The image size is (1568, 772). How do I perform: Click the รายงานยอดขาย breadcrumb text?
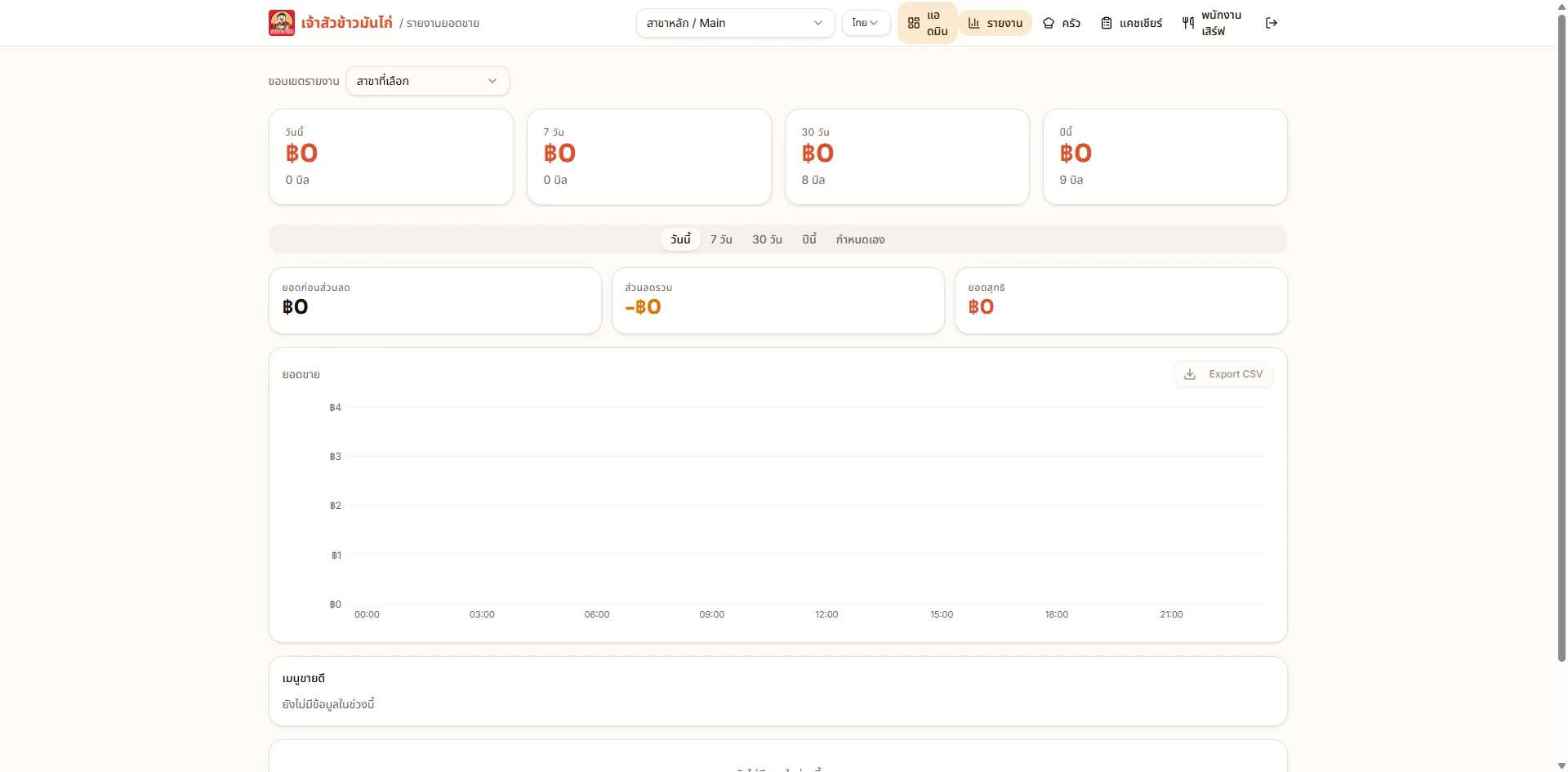[x=443, y=24]
